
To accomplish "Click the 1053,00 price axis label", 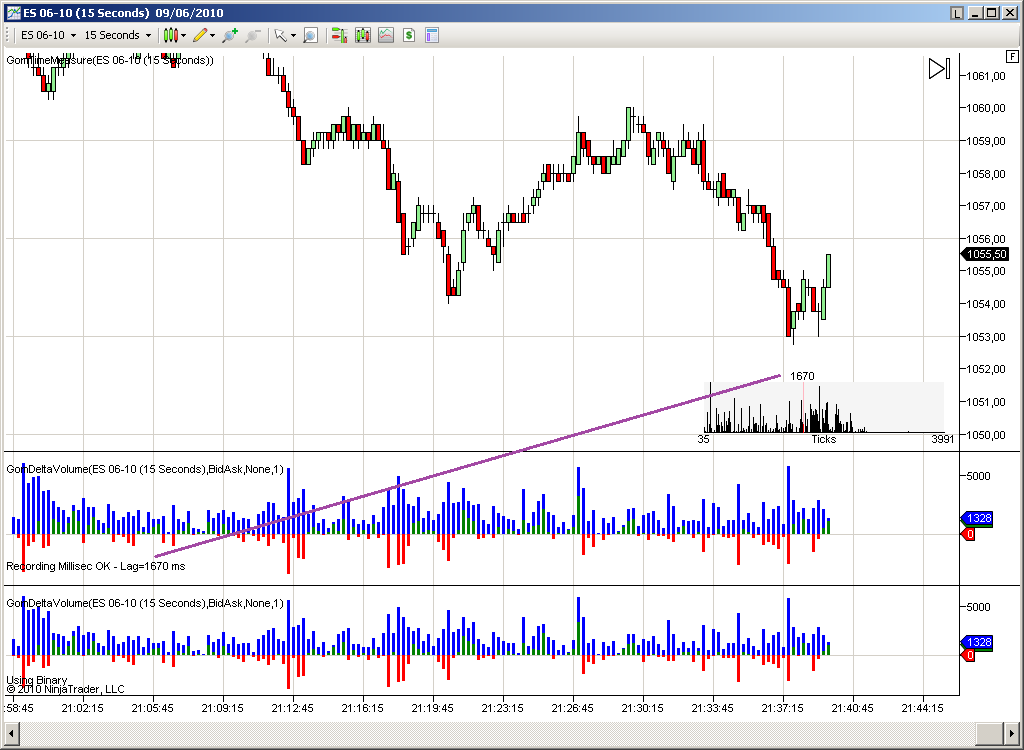I will pyautogui.click(x=985, y=336).
